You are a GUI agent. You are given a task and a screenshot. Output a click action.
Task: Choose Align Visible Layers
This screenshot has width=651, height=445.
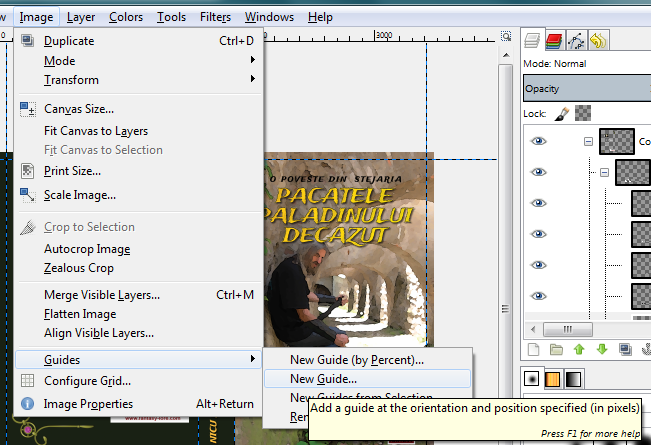pyautogui.click(x=138, y=333)
